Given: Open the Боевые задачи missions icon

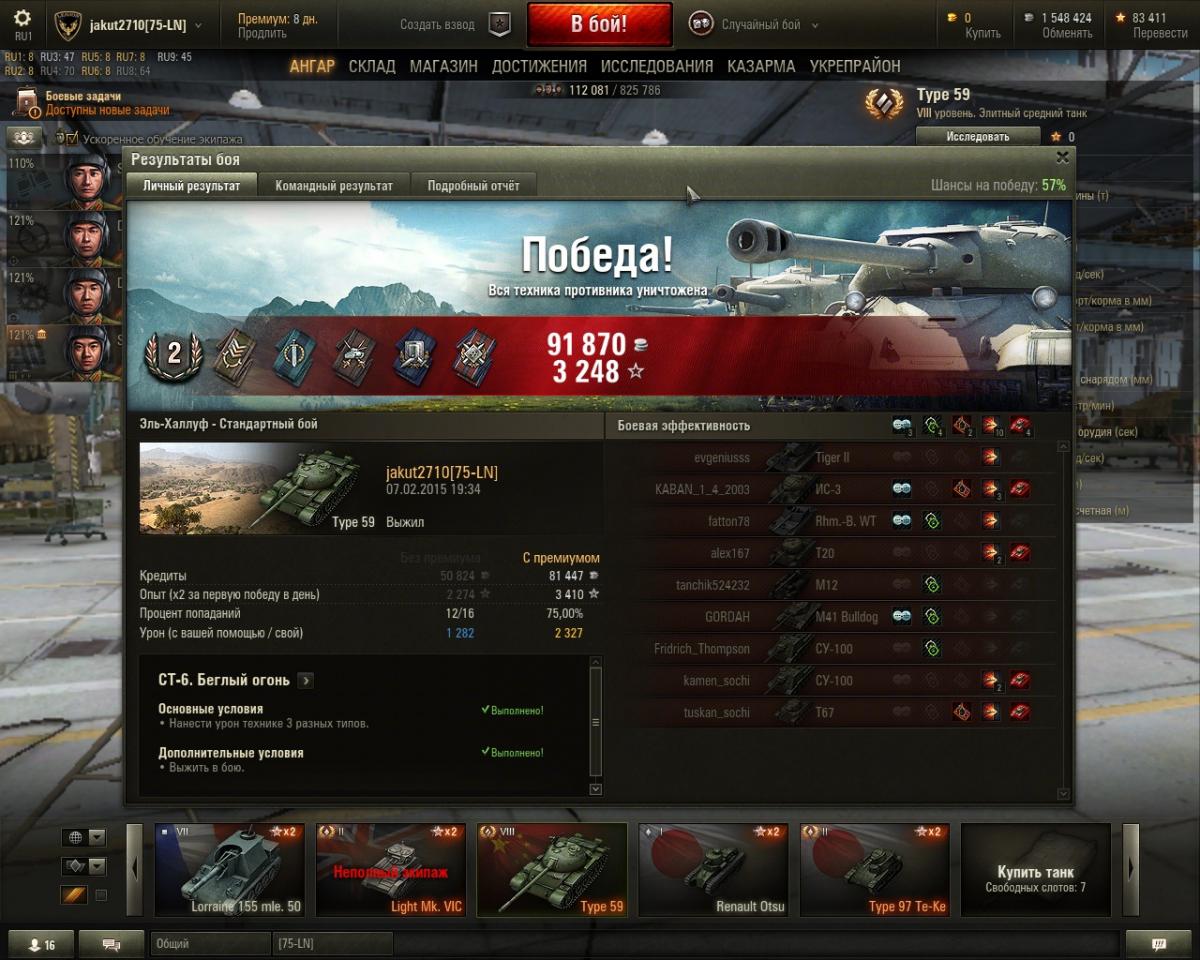Looking at the screenshot, I should click(x=27, y=103).
